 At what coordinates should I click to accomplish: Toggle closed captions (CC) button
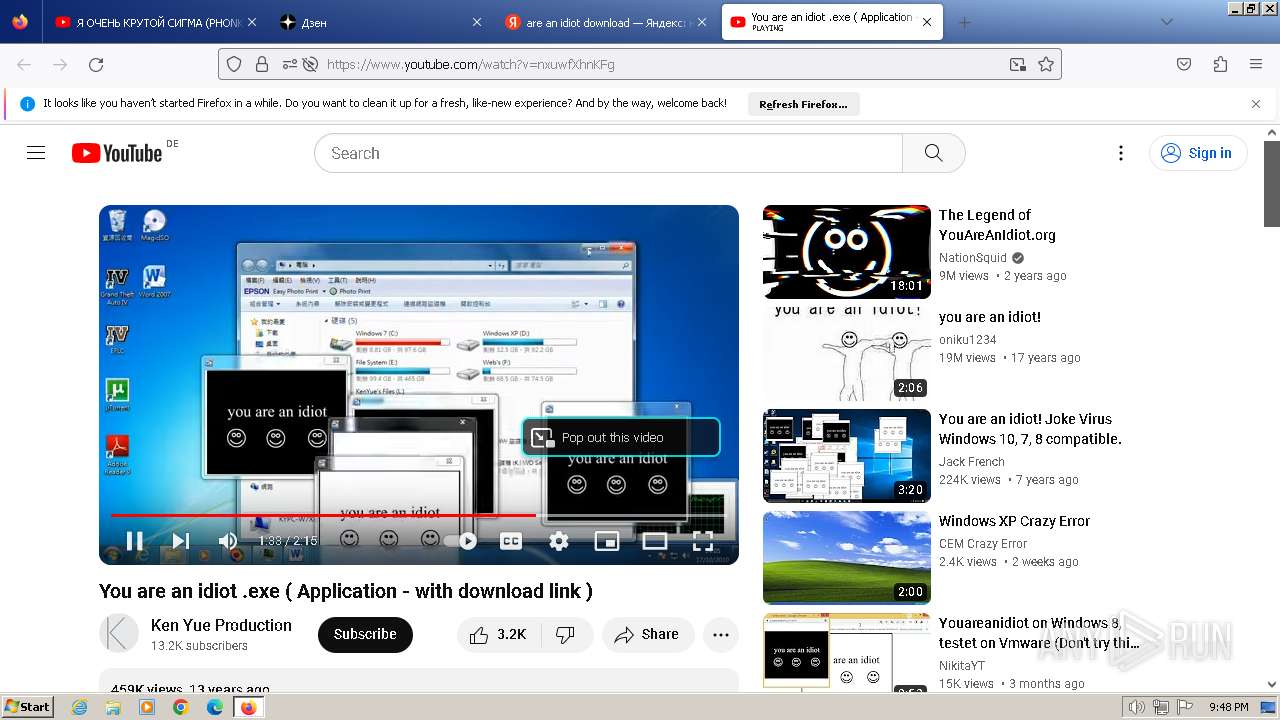(511, 541)
